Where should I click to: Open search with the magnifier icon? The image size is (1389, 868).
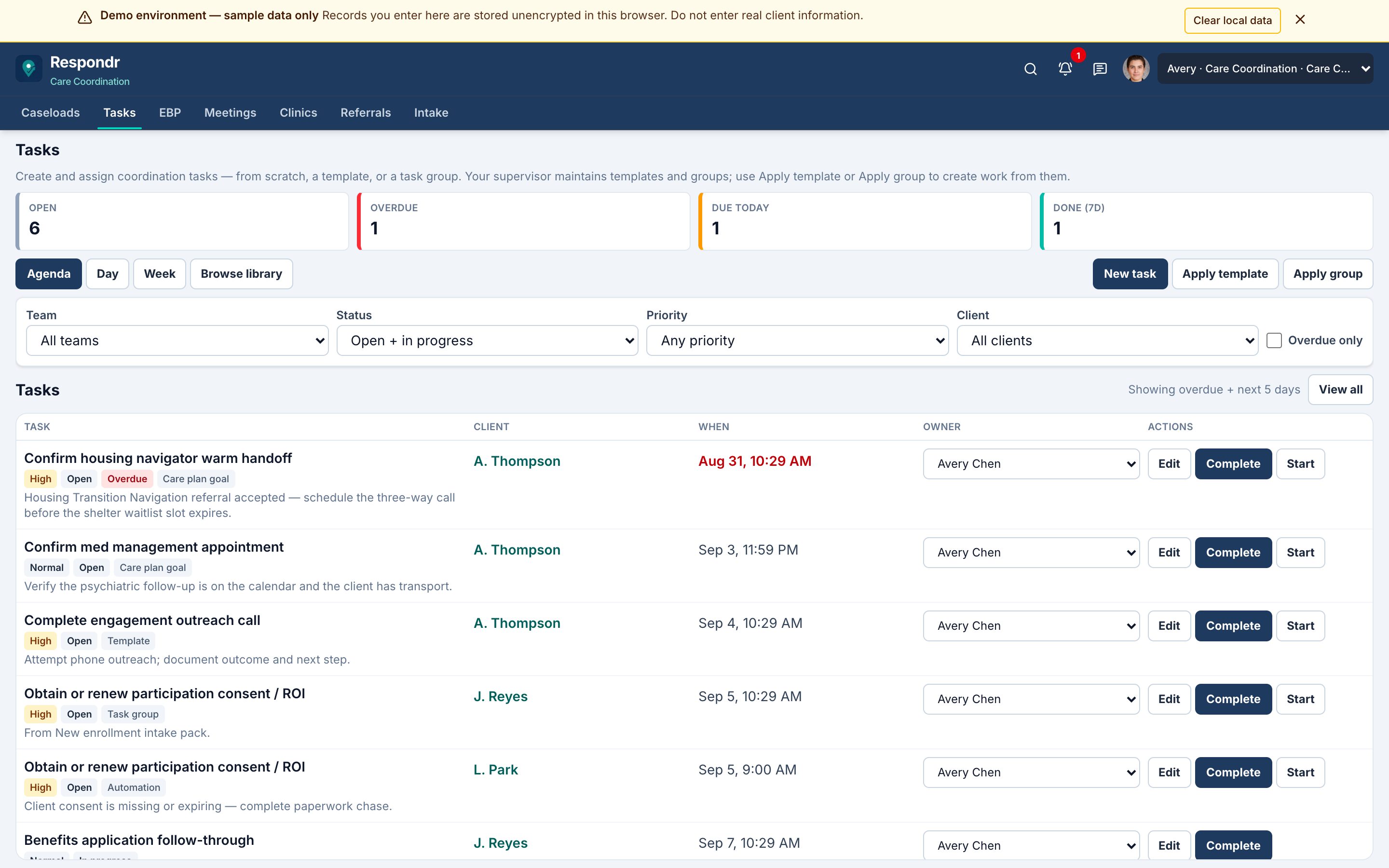tap(1030, 69)
